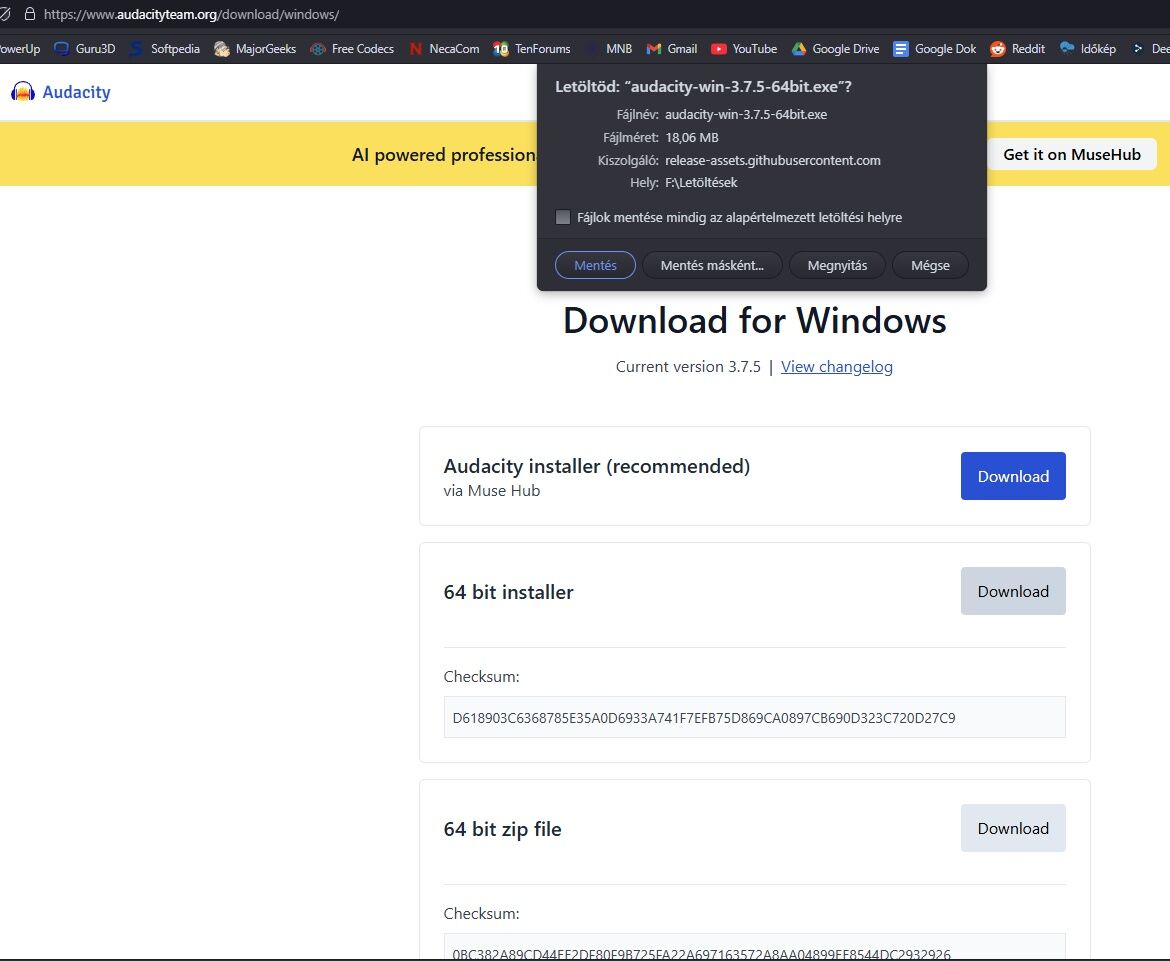Open the Időkép weather bookmark
The width and height of the screenshot is (1170, 961).
point(1087,48)
